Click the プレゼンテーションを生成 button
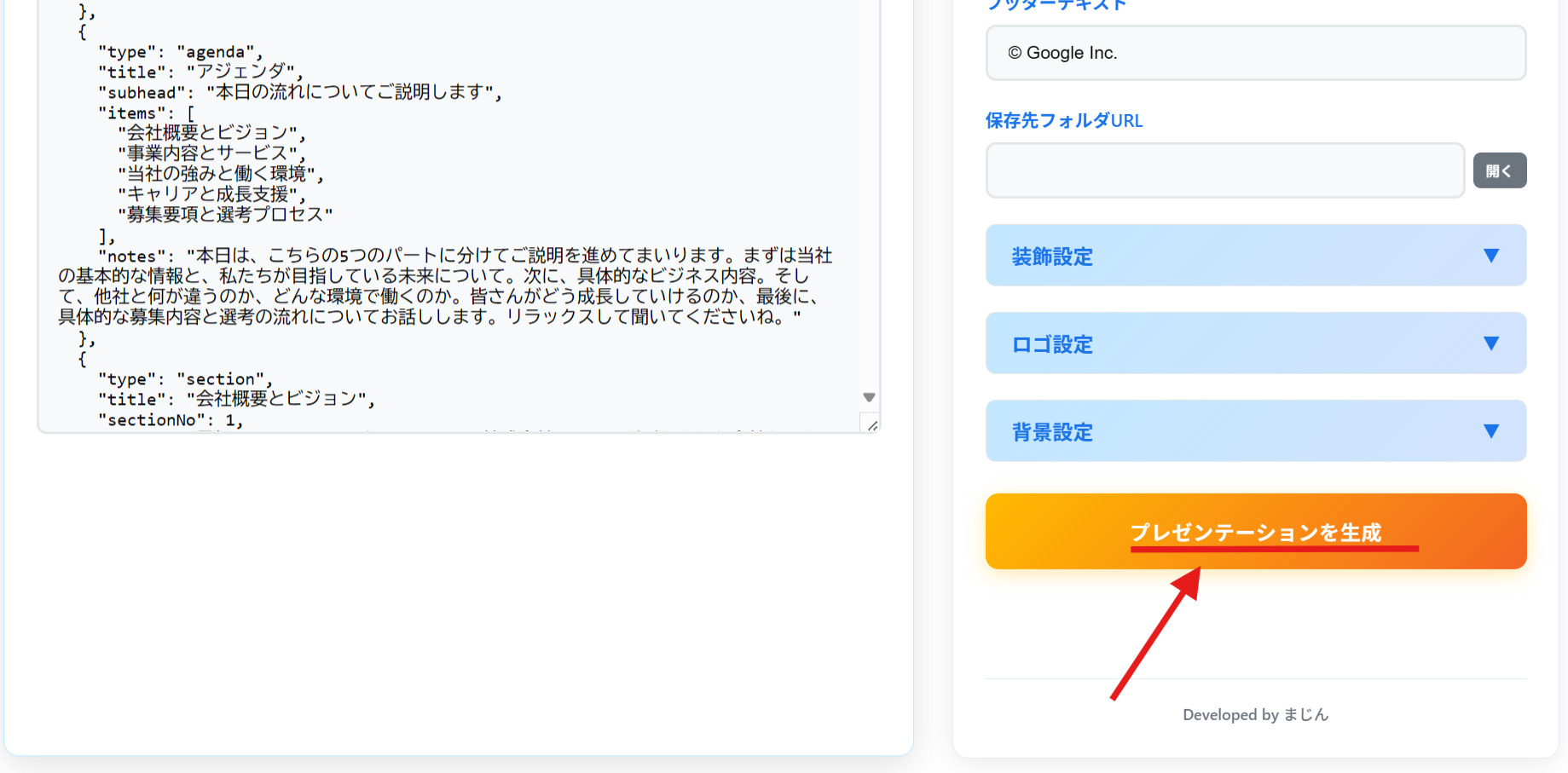 click(1255, 531)
